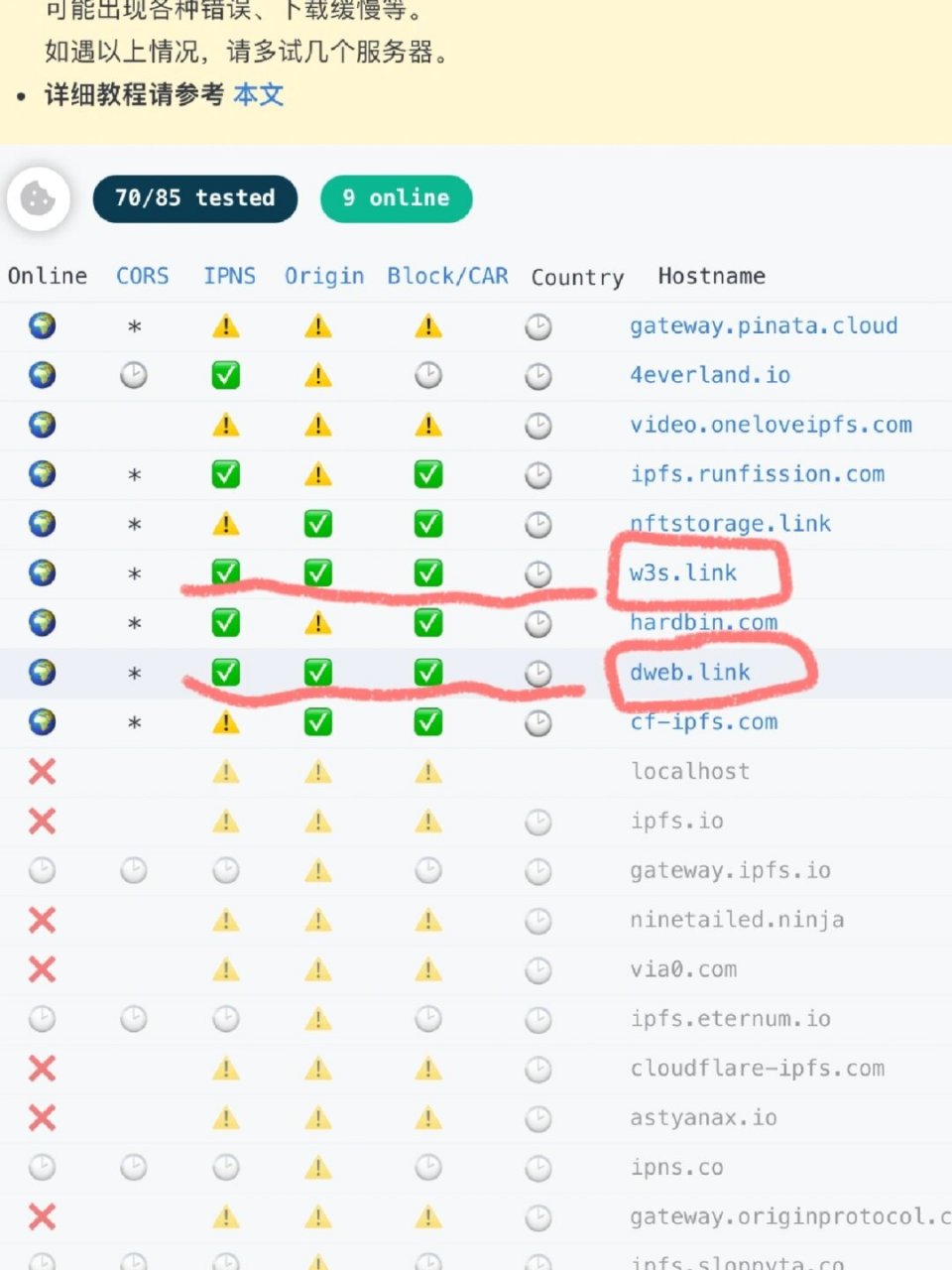Image resolution: width=952 pixels, height=1270 pixels.
Task: Click IPNS warning icon in cf-ipfs.com row
Action: click(x=226, y=721)
